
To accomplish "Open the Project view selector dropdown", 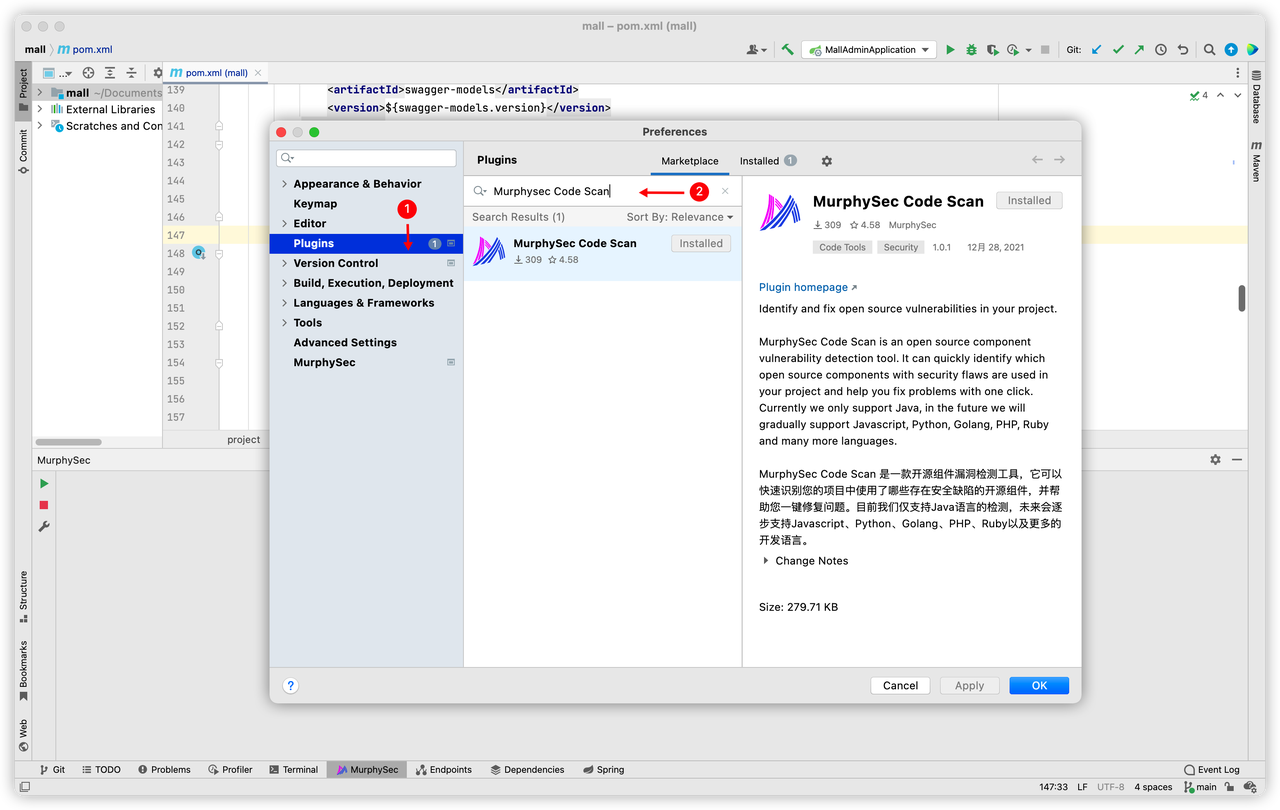I will [x=58, y=73].
